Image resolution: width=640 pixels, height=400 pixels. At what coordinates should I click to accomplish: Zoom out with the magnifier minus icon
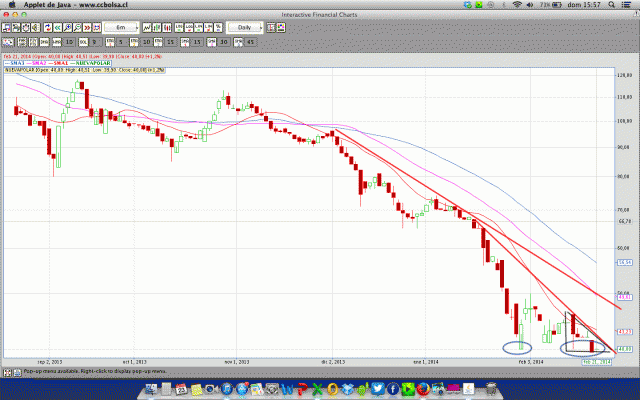click(77, 27)
